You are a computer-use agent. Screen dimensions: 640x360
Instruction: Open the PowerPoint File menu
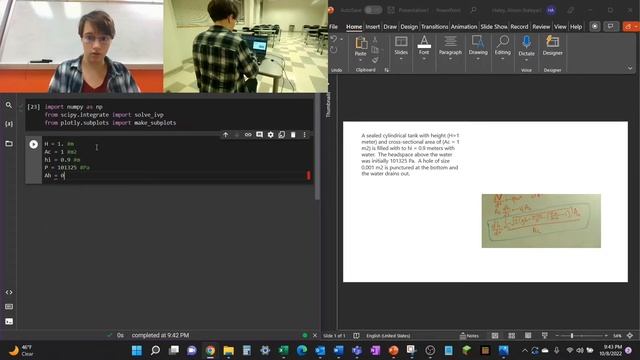coord(333,27)
